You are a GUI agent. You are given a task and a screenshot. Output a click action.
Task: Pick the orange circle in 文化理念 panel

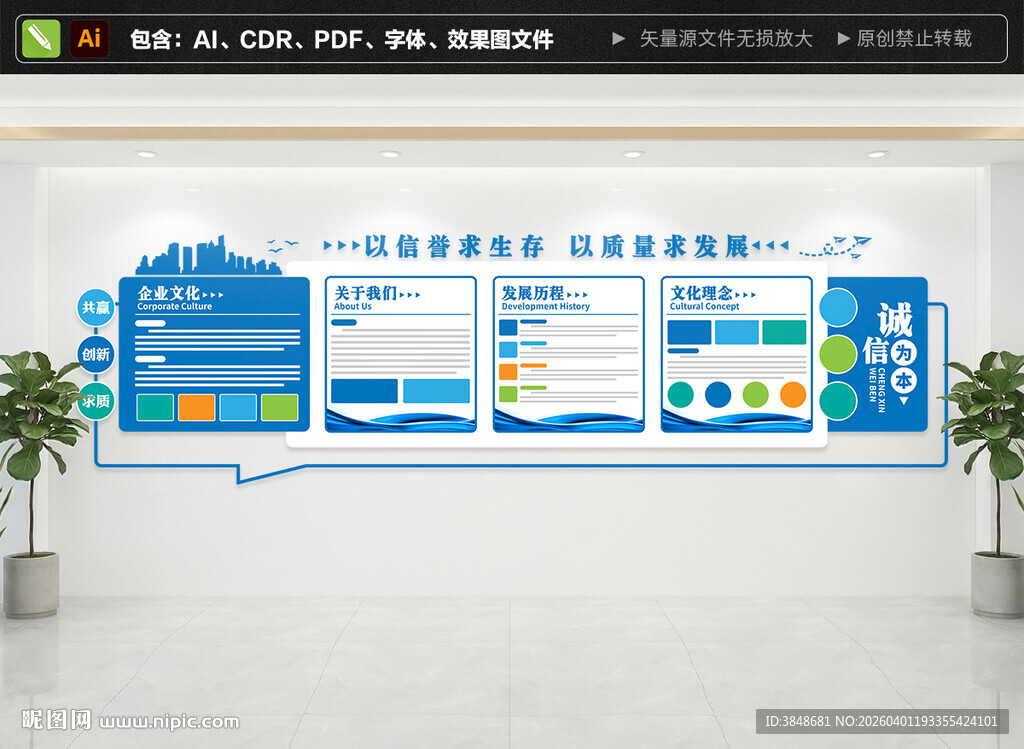[x=793, y=395]
